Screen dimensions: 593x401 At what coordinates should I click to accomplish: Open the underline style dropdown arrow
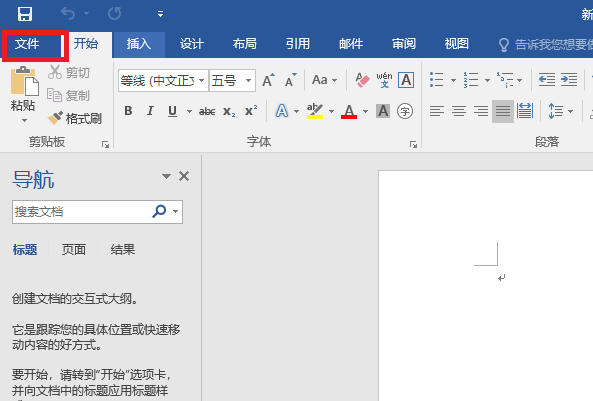click(x=189, y=111)
